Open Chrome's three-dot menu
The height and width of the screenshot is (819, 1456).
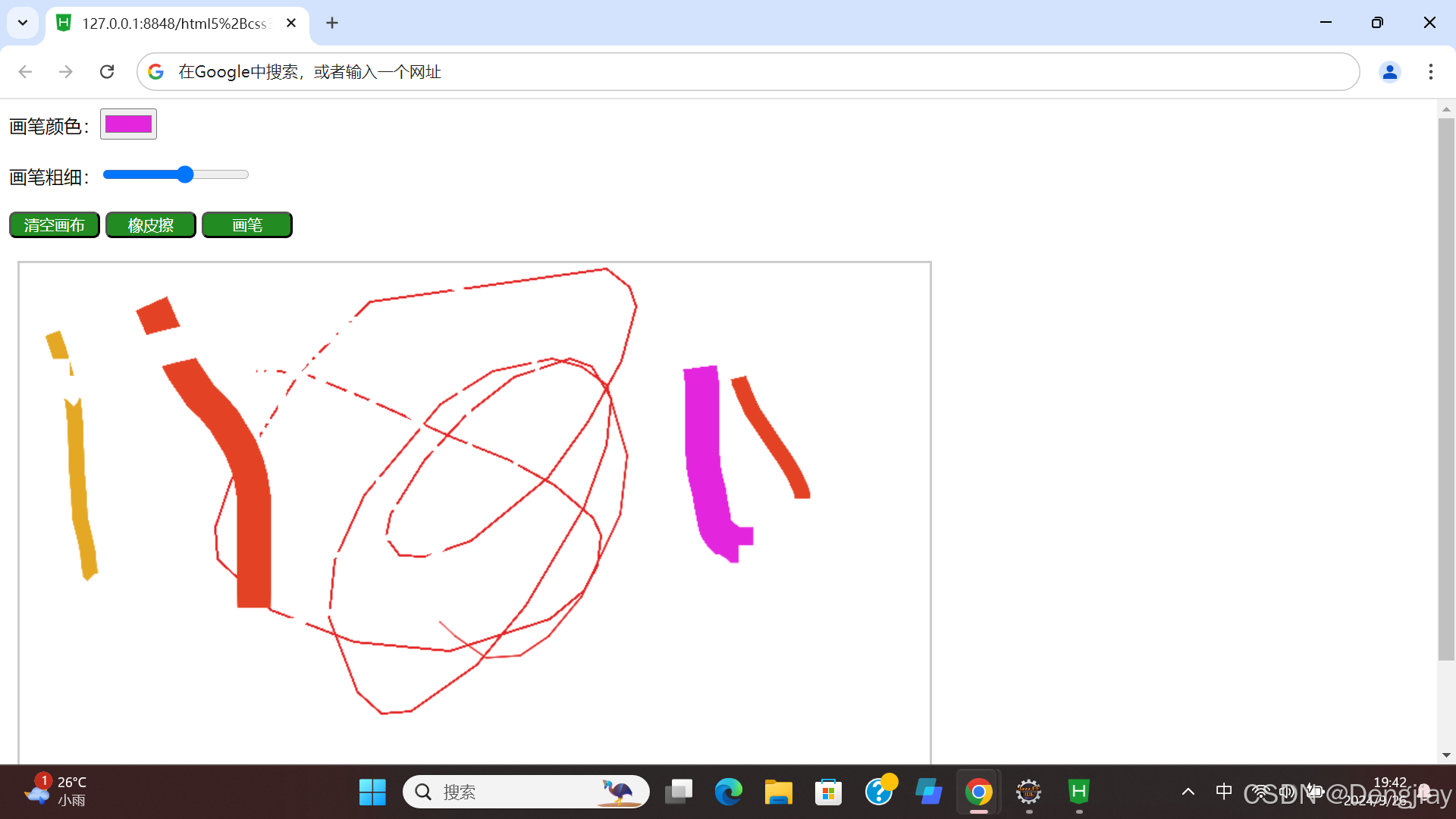click(x=1430, y=71)
